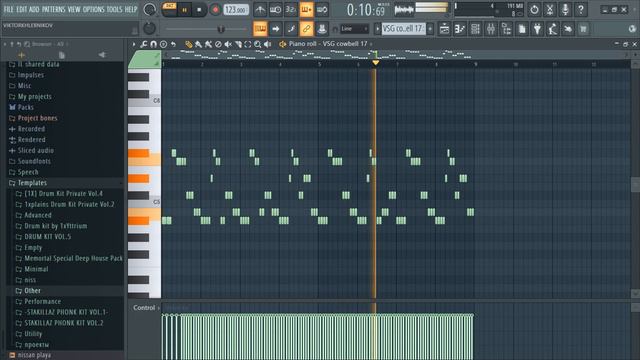Click the main pitch slider handle
The width and height of the screenshot is (640, 360).
[x=221, y=29]
